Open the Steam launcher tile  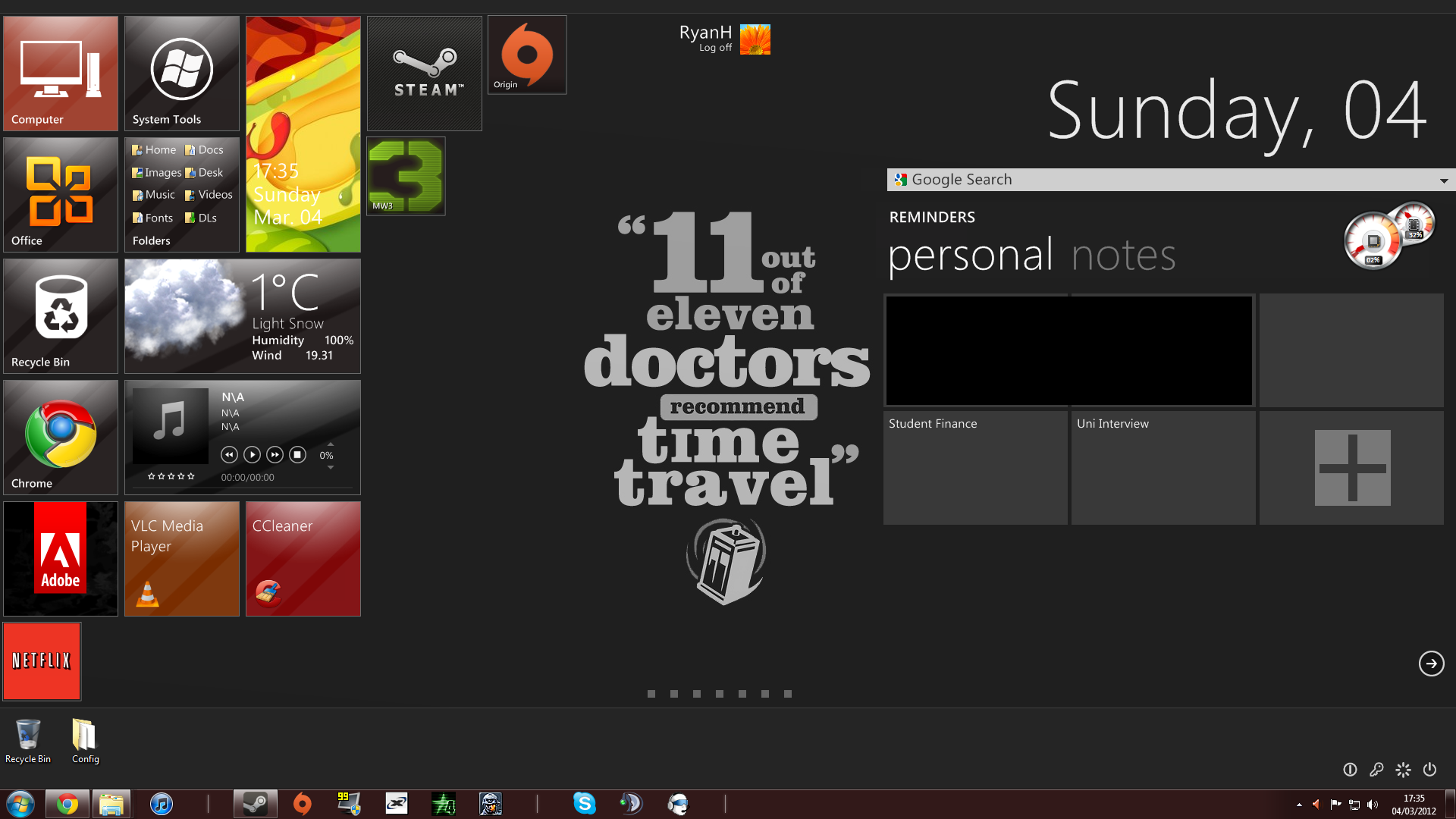425,74
